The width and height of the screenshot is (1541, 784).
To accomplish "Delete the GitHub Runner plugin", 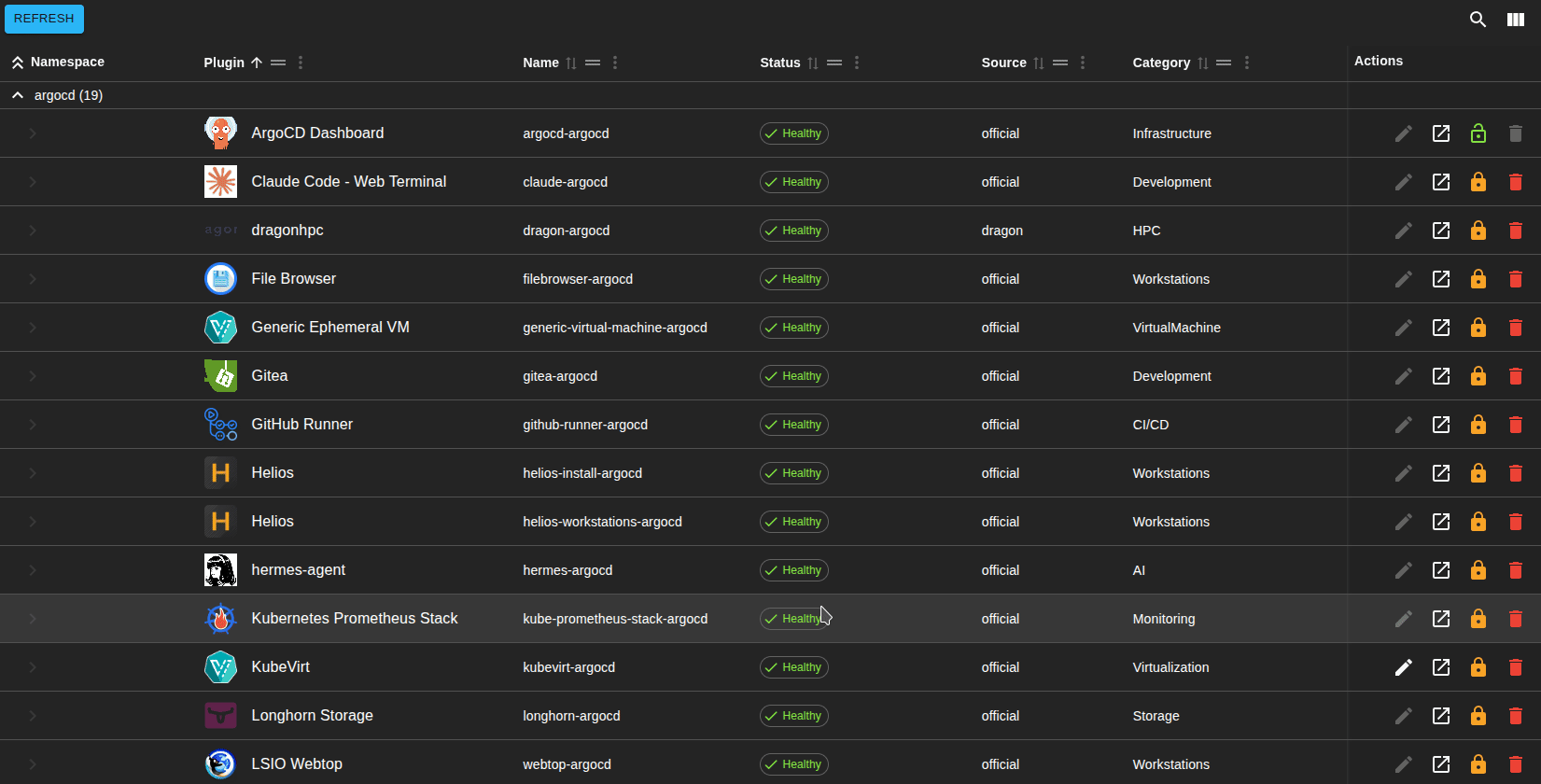I will 1516,425.
